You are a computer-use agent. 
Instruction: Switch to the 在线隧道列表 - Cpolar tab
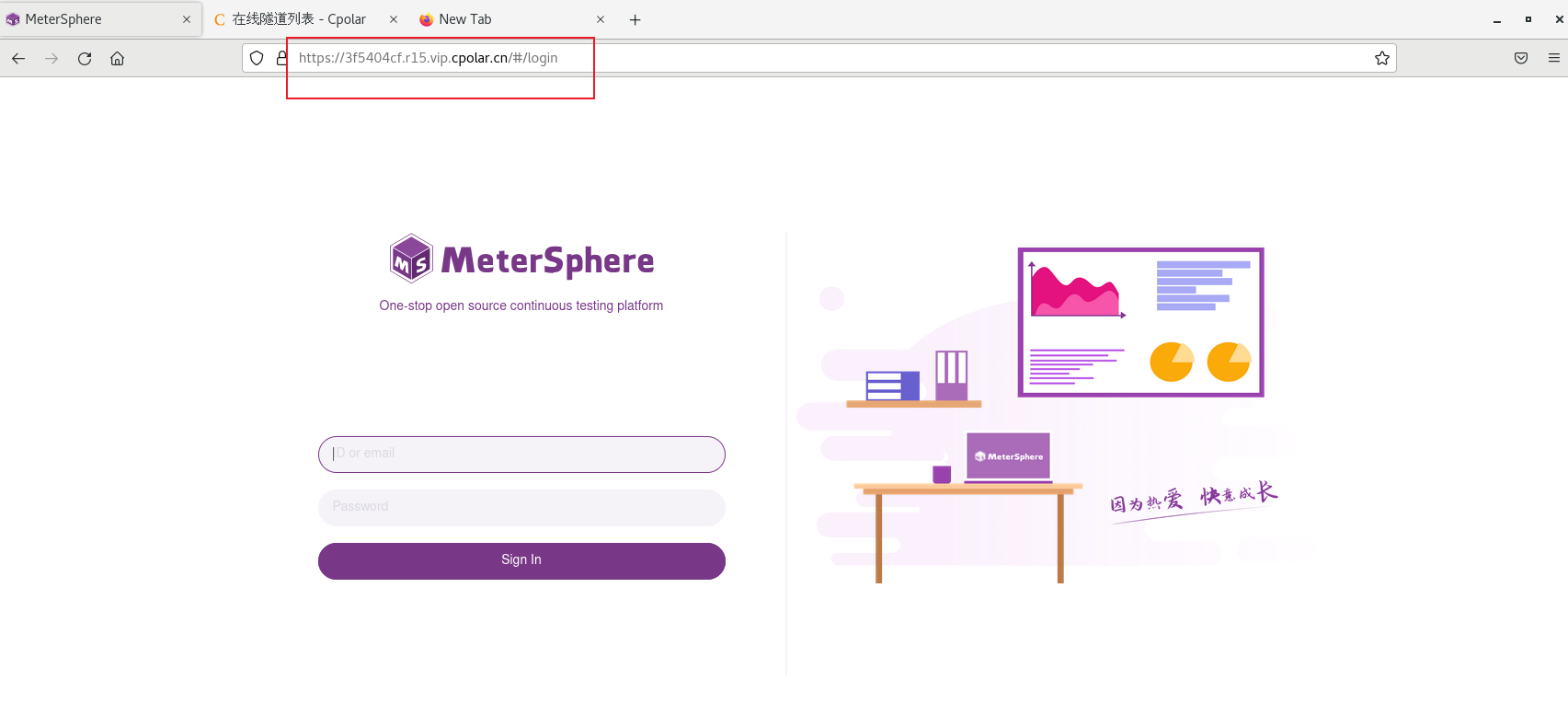[x=307, y=19]
